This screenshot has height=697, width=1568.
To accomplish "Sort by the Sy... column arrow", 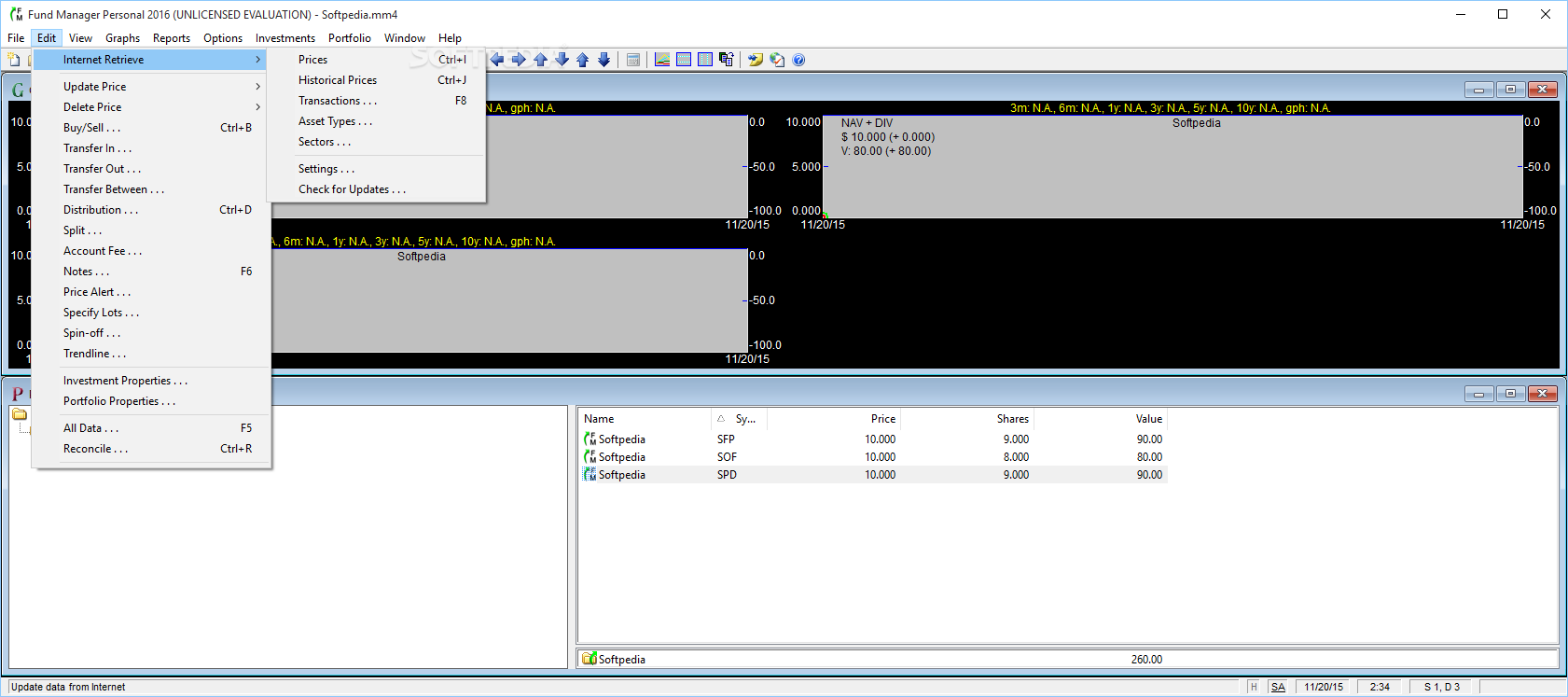I will point(721,419).
